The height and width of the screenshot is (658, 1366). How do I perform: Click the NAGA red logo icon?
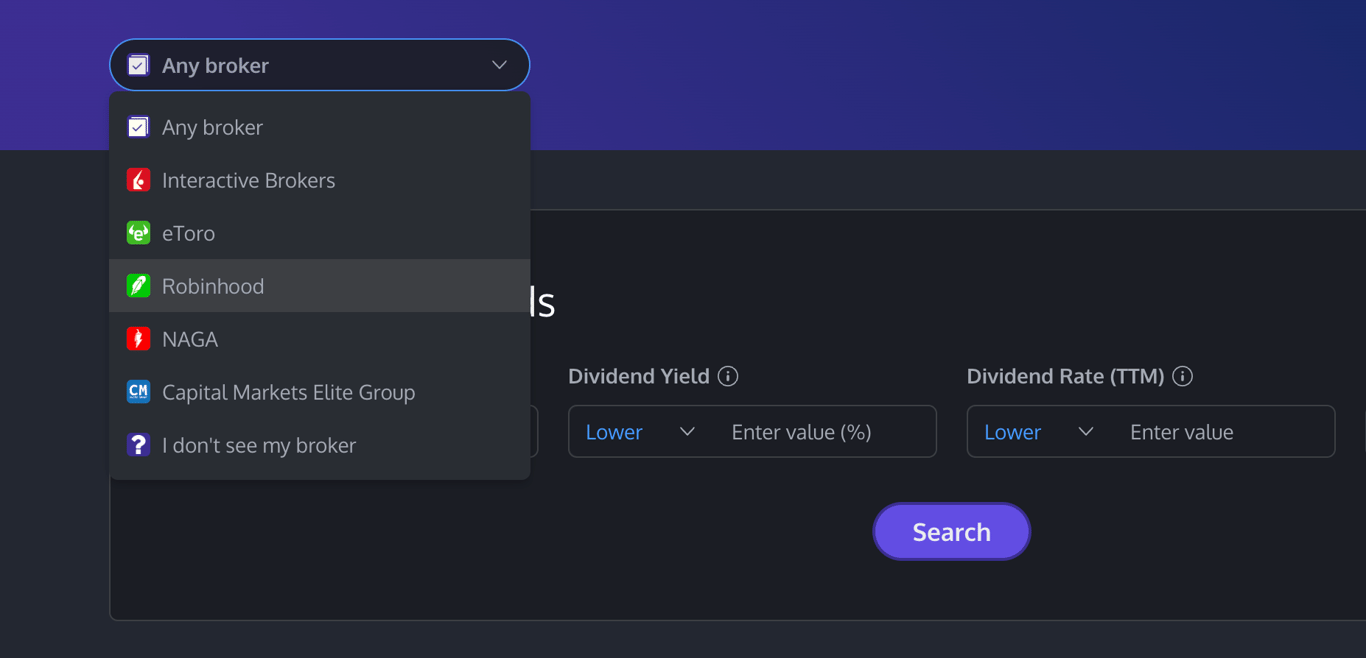(138, 339)
